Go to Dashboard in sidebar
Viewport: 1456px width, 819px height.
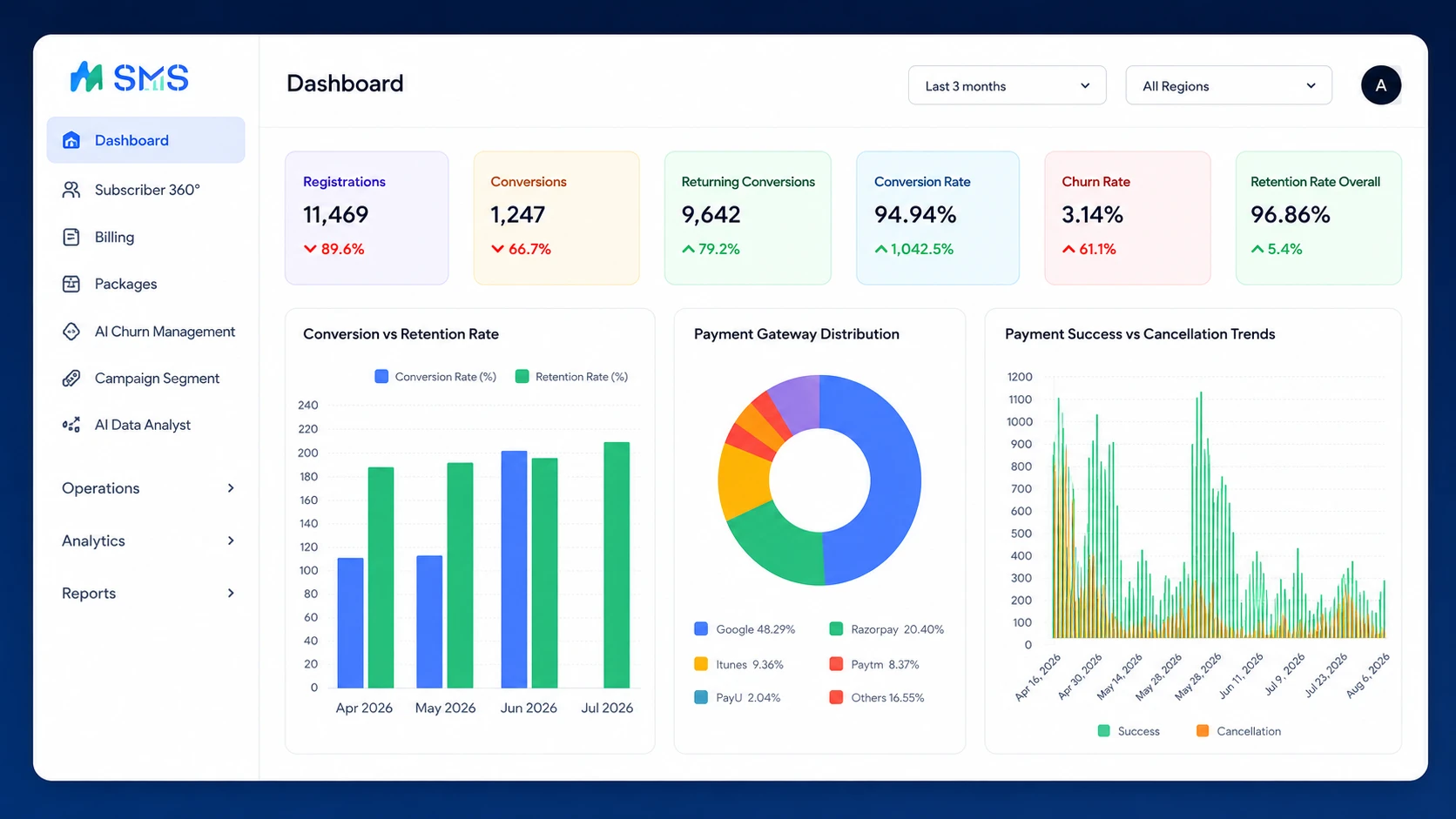click(x=145, y=140)
